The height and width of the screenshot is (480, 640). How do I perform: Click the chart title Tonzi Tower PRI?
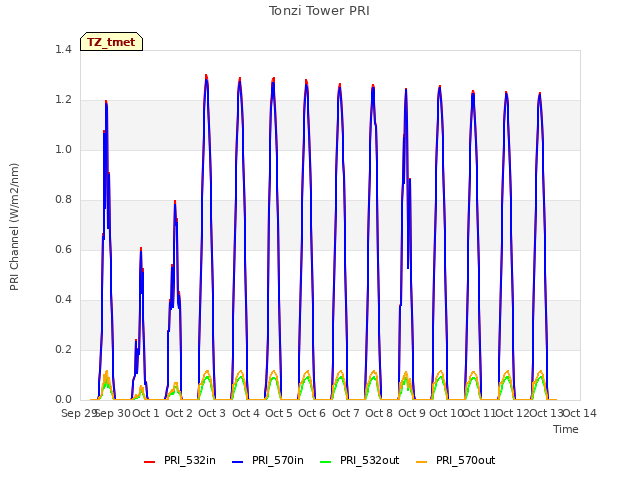319,11
